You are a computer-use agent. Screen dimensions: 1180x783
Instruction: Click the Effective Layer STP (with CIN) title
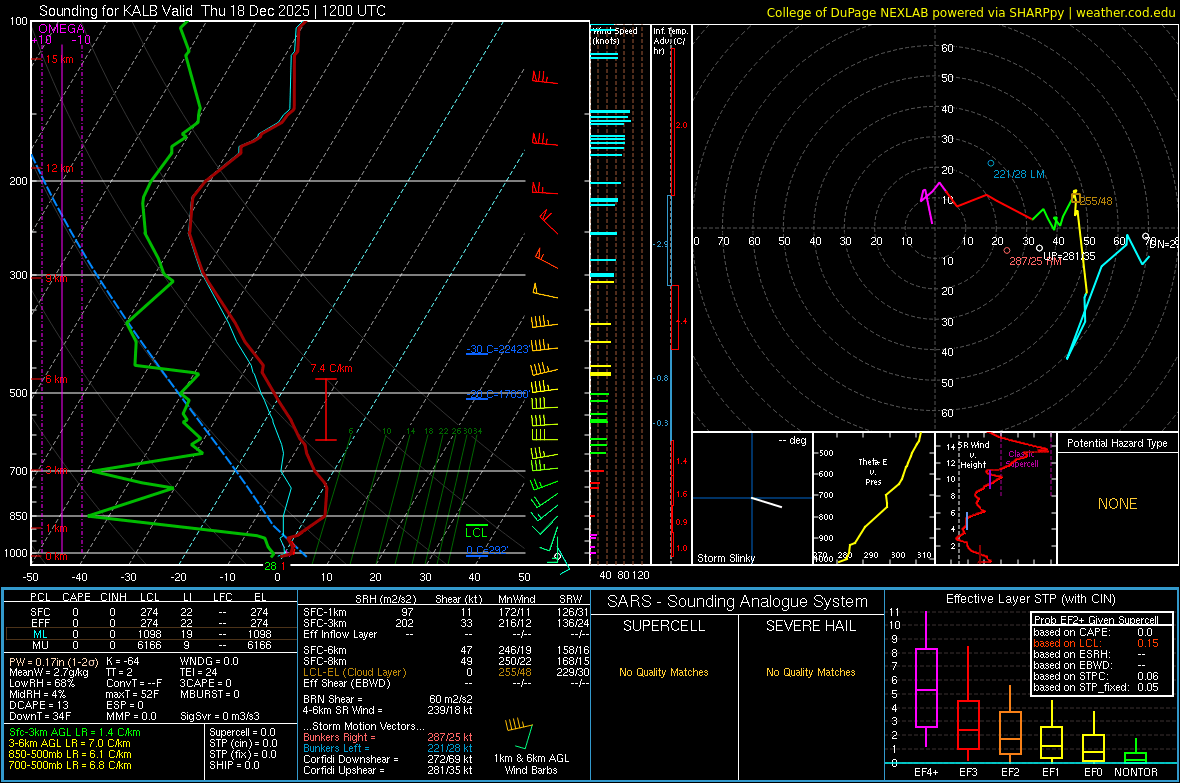click(x=1030, y=599)
